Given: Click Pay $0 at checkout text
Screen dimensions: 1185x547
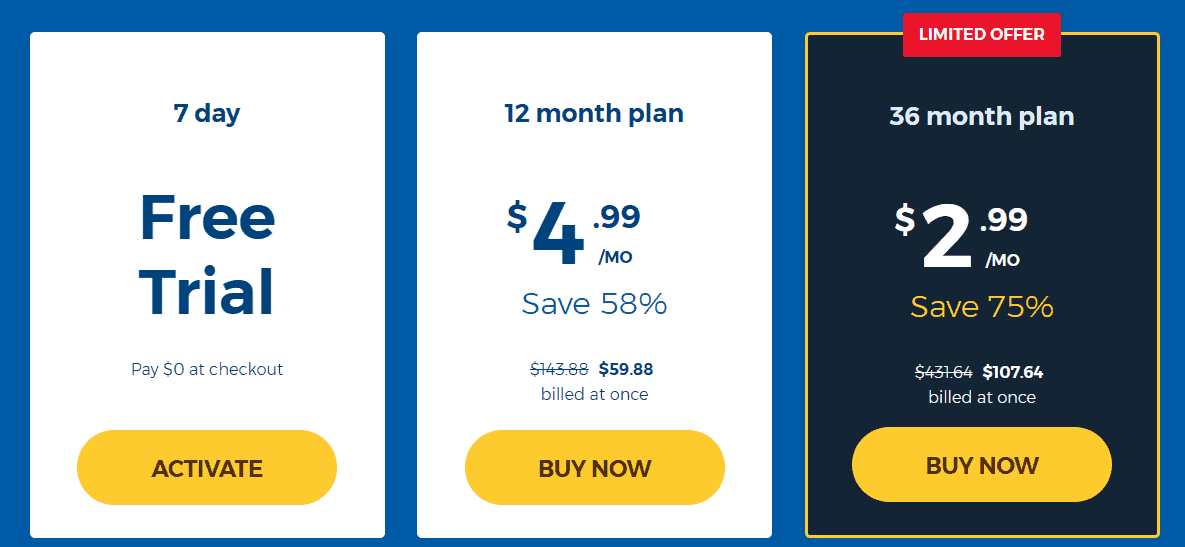Looking at the screenshot, I should pyautogui.click(x=207, y=369).
